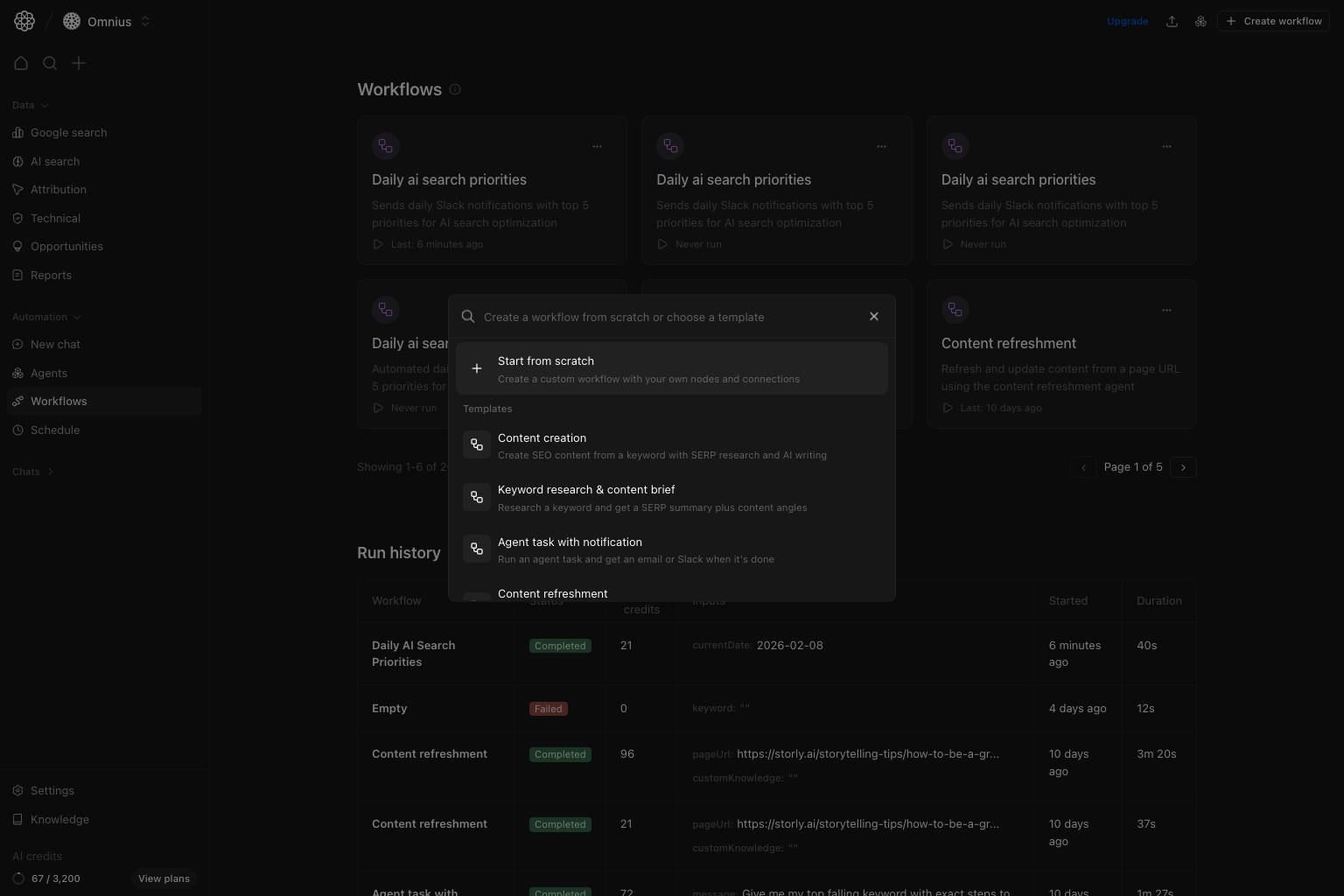This screenshot has width=1344, height=896.
Task: Open Schedule via the clock icon
Action: coord(18,430)
